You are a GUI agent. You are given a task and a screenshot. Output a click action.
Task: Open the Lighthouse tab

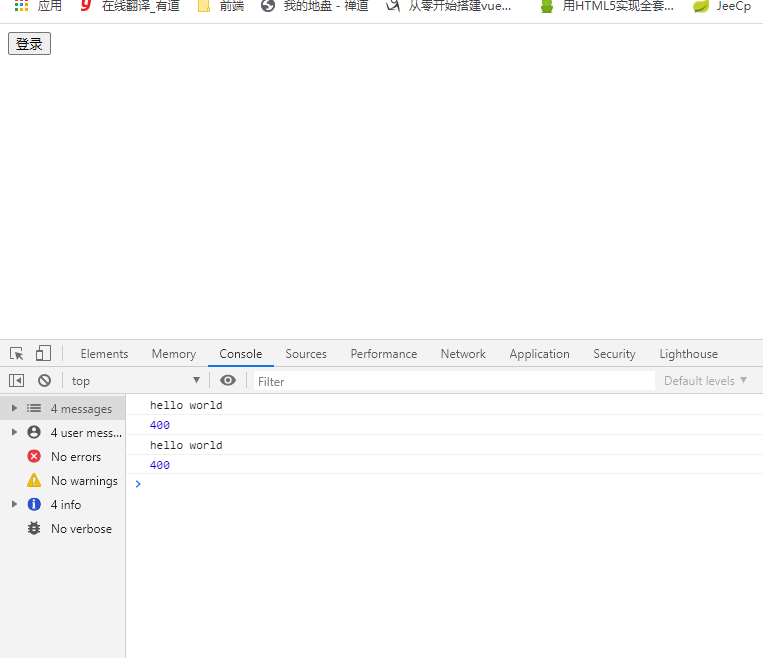point(689,354)
